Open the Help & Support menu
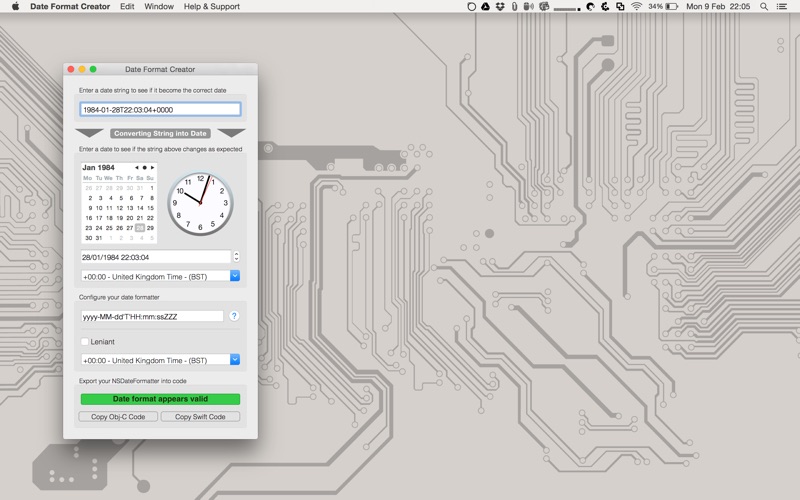The height and width of the screenshot is (500, 800). point(211,6)
